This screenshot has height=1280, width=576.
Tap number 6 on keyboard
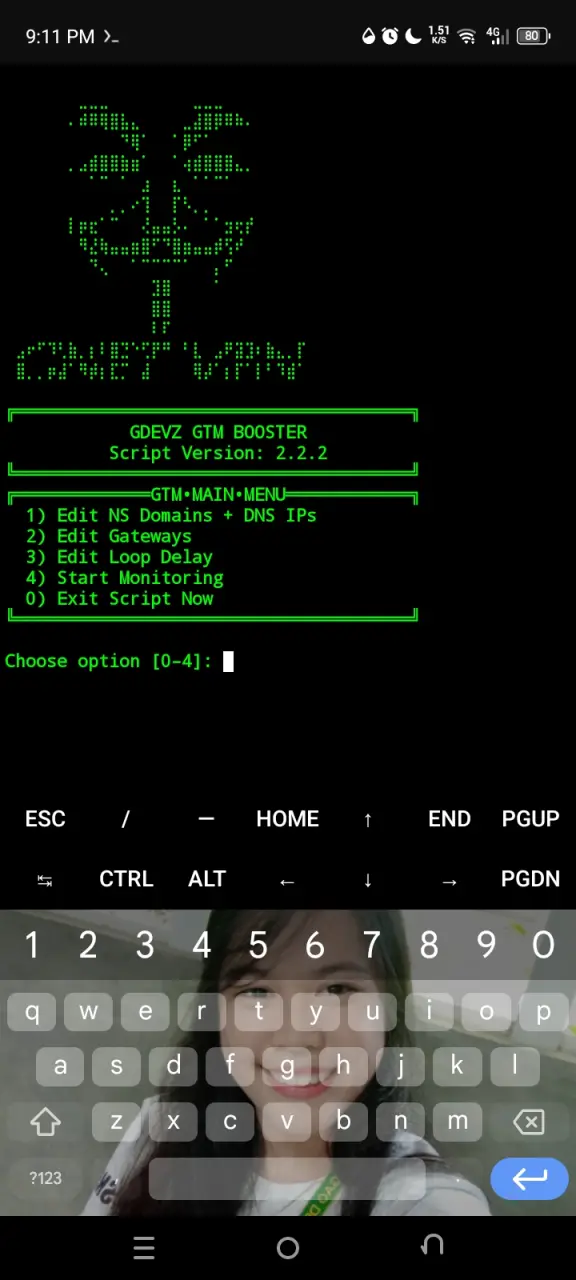(x=315, y=945)
